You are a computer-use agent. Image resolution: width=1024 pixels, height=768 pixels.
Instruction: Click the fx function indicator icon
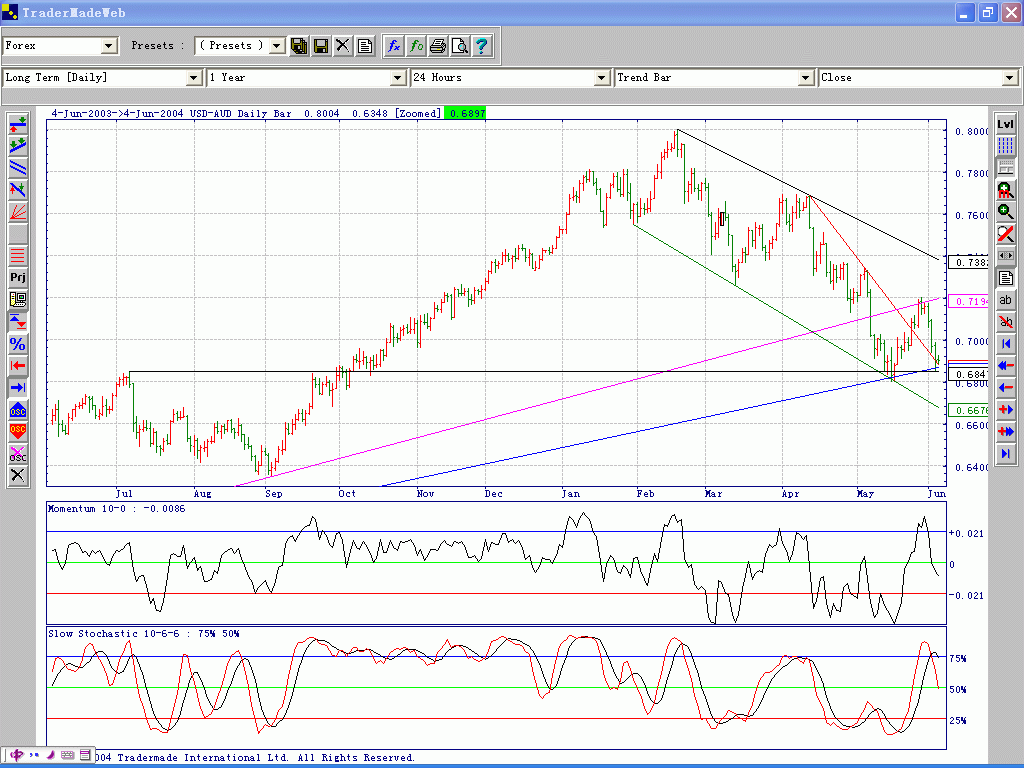[395, 46]
